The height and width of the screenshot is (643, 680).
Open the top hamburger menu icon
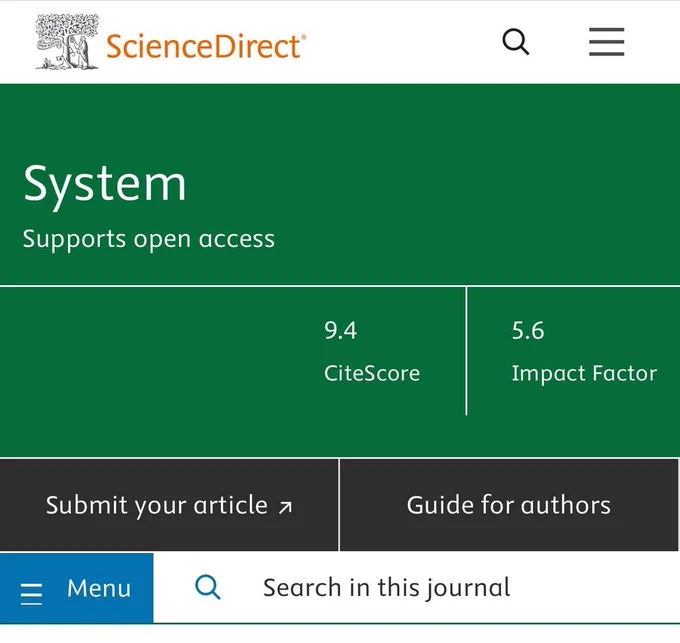point(606,42)
